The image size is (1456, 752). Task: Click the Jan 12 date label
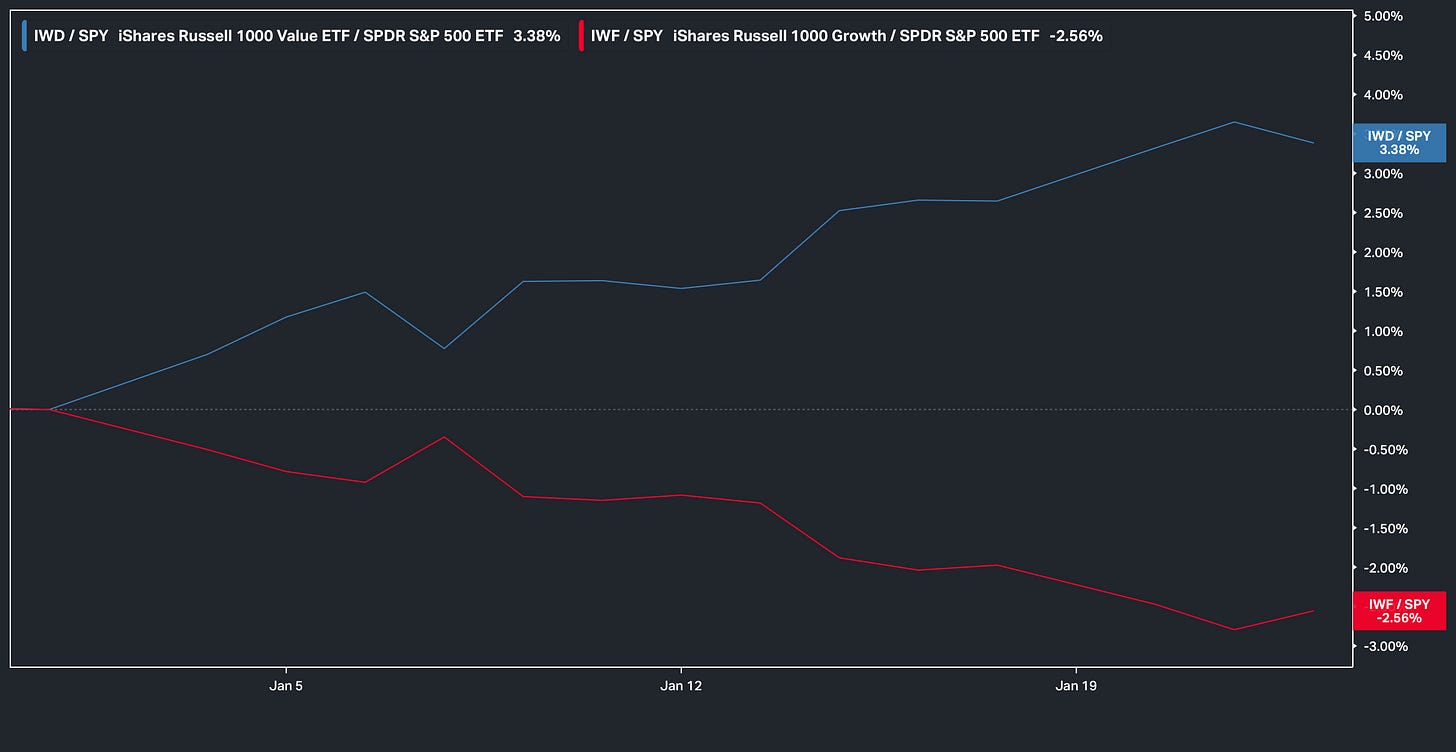680,686
